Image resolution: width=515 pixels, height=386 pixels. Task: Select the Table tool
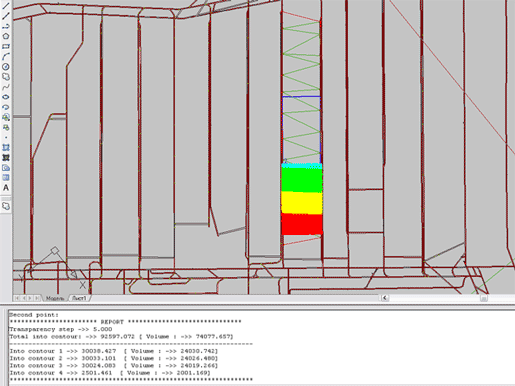(6, 178)
